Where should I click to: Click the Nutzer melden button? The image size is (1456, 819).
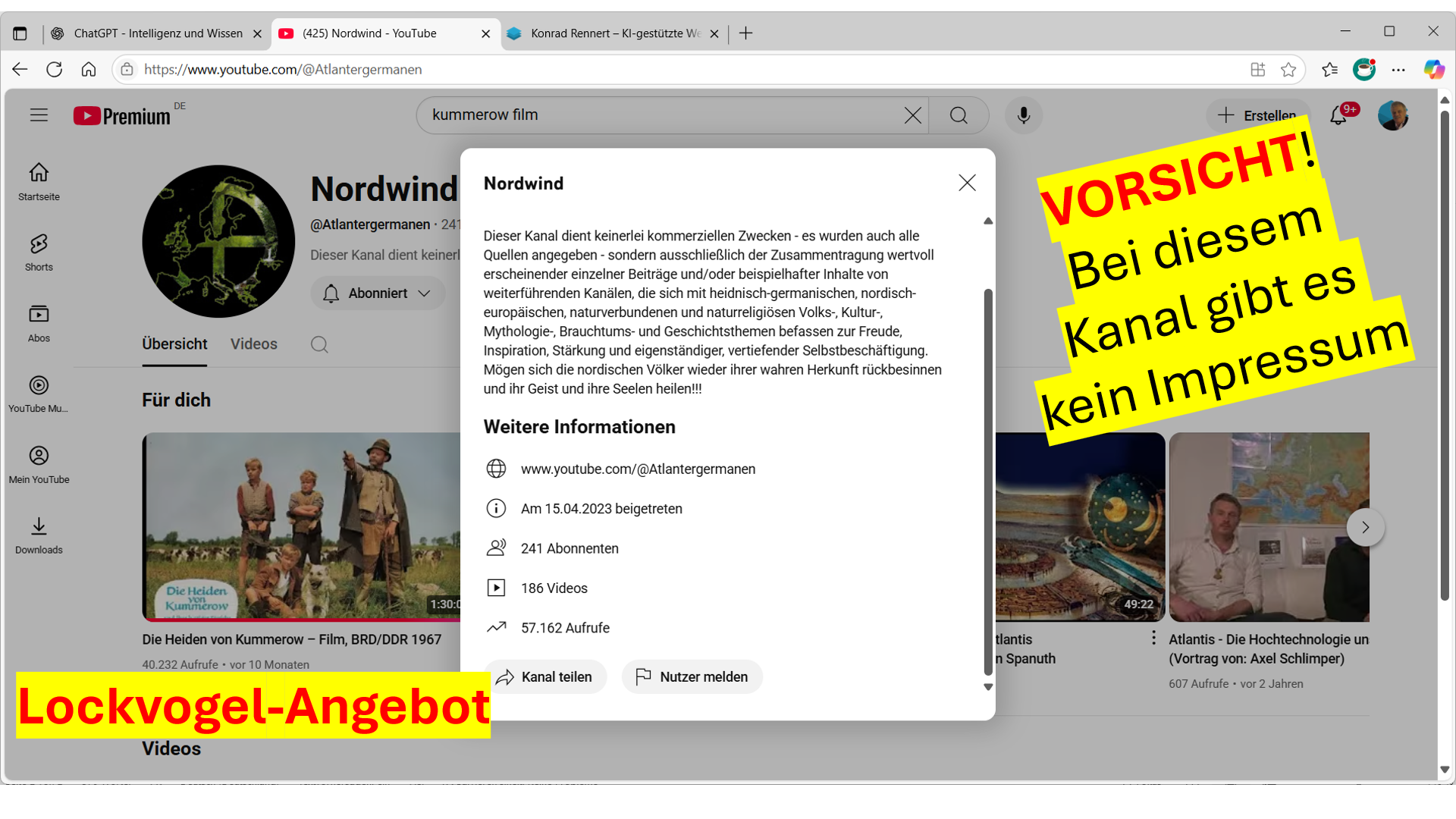tap(692, 677)
